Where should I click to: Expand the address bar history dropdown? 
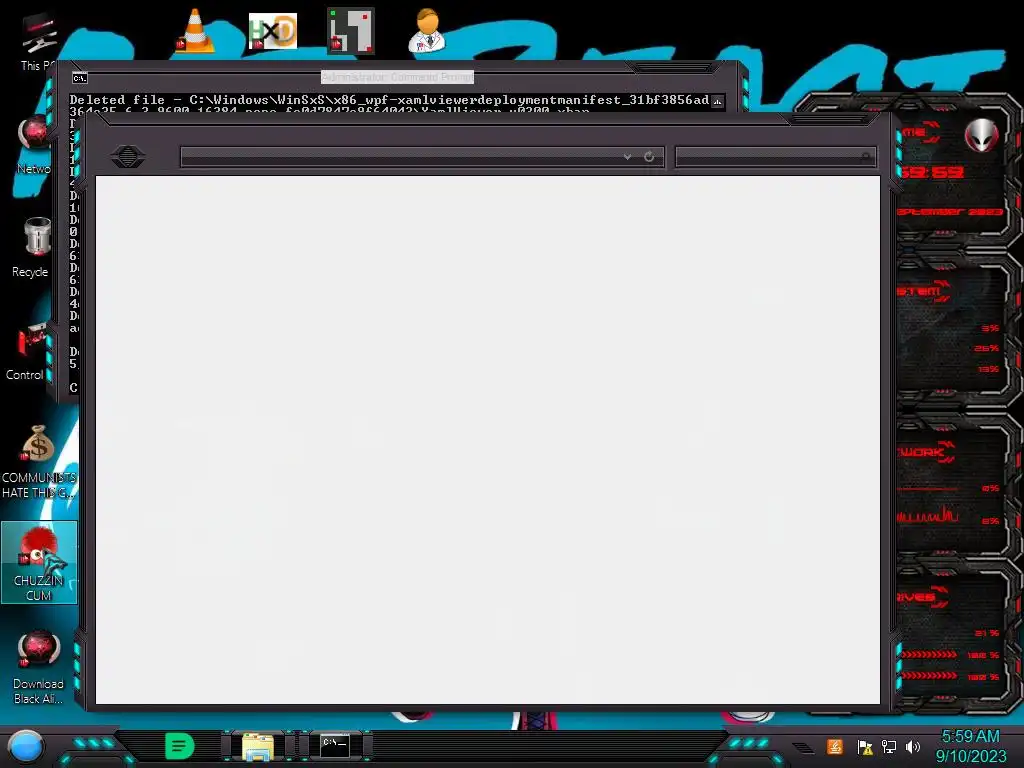click(628, 157)
